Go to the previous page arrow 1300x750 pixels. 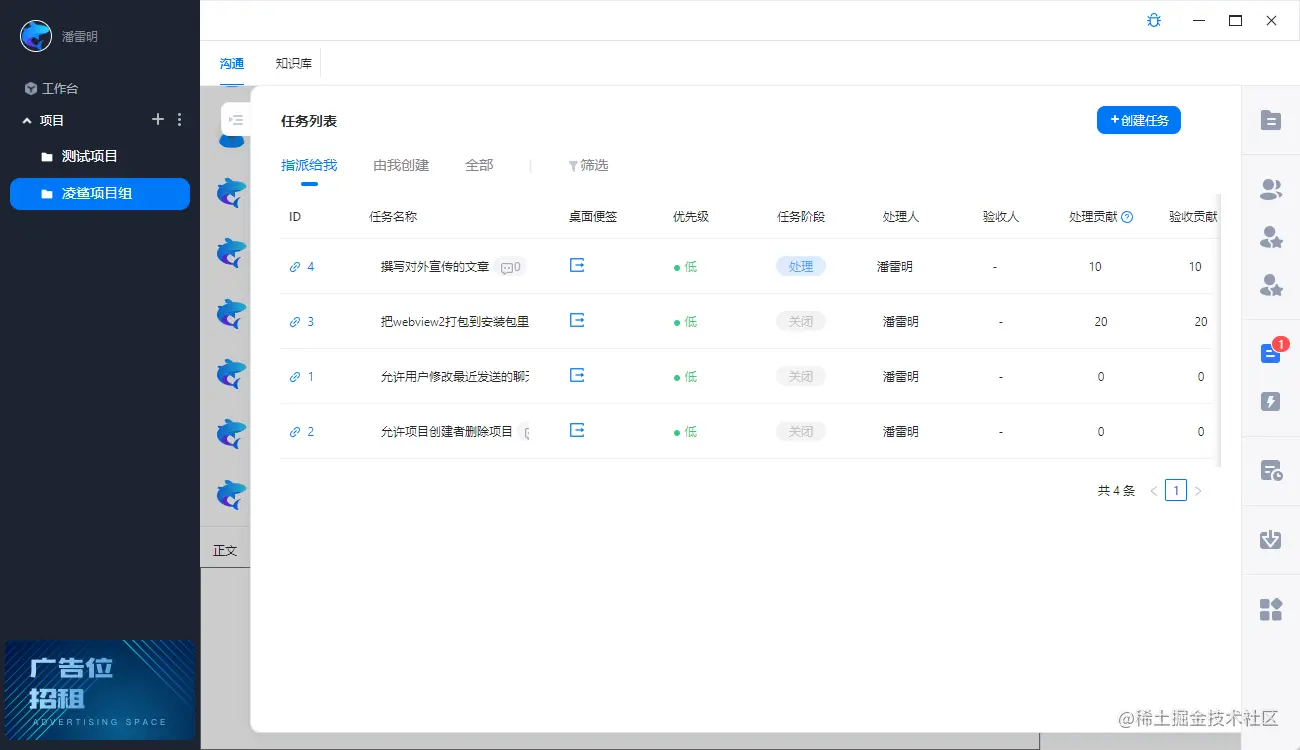[1154, 491]
